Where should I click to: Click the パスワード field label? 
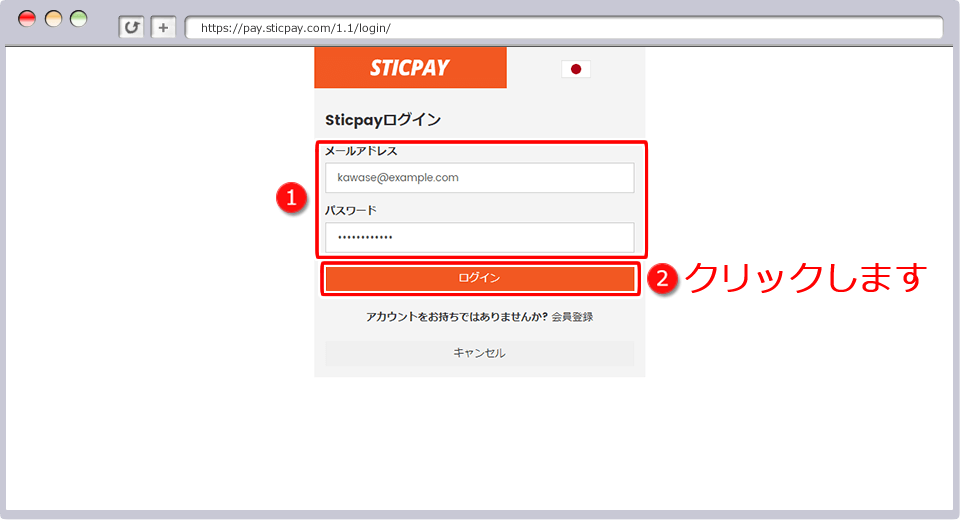[x=350, y=210]
